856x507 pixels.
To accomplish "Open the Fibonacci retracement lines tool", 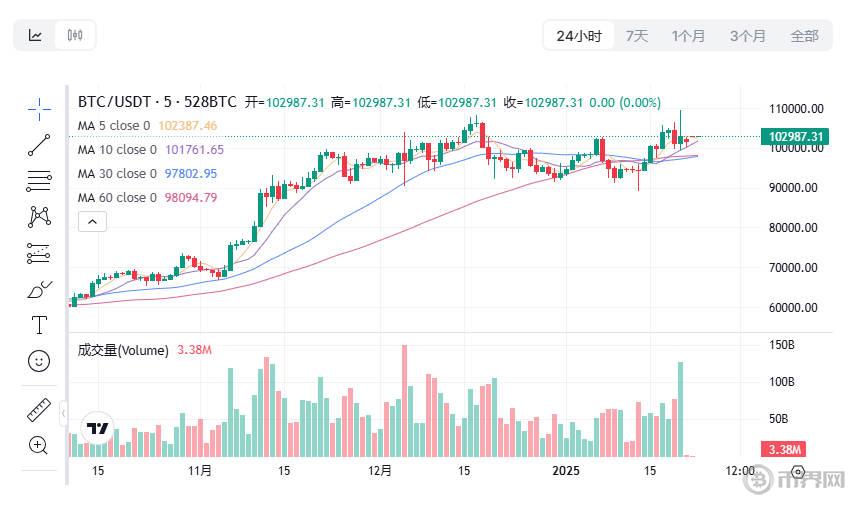I will (x=39, y=181).
